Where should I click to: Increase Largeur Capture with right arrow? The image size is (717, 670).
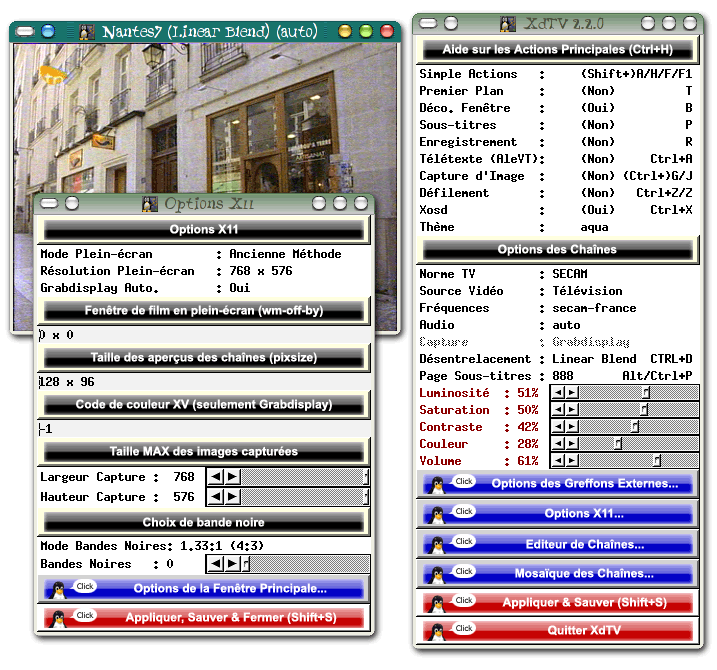[232, 477]
